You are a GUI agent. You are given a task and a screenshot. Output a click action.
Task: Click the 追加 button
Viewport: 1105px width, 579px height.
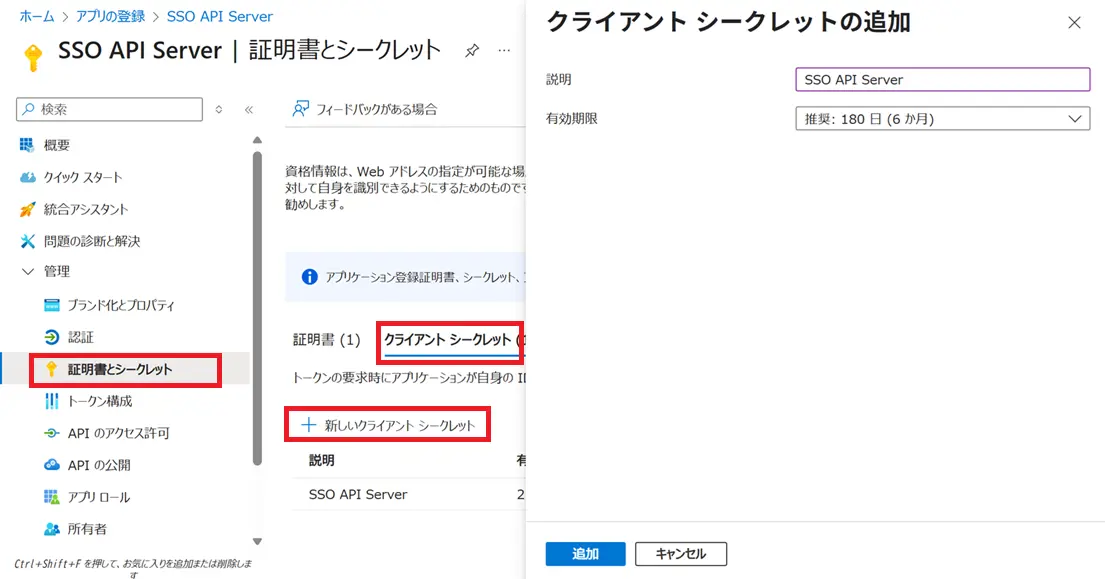(x=585, y=554)
